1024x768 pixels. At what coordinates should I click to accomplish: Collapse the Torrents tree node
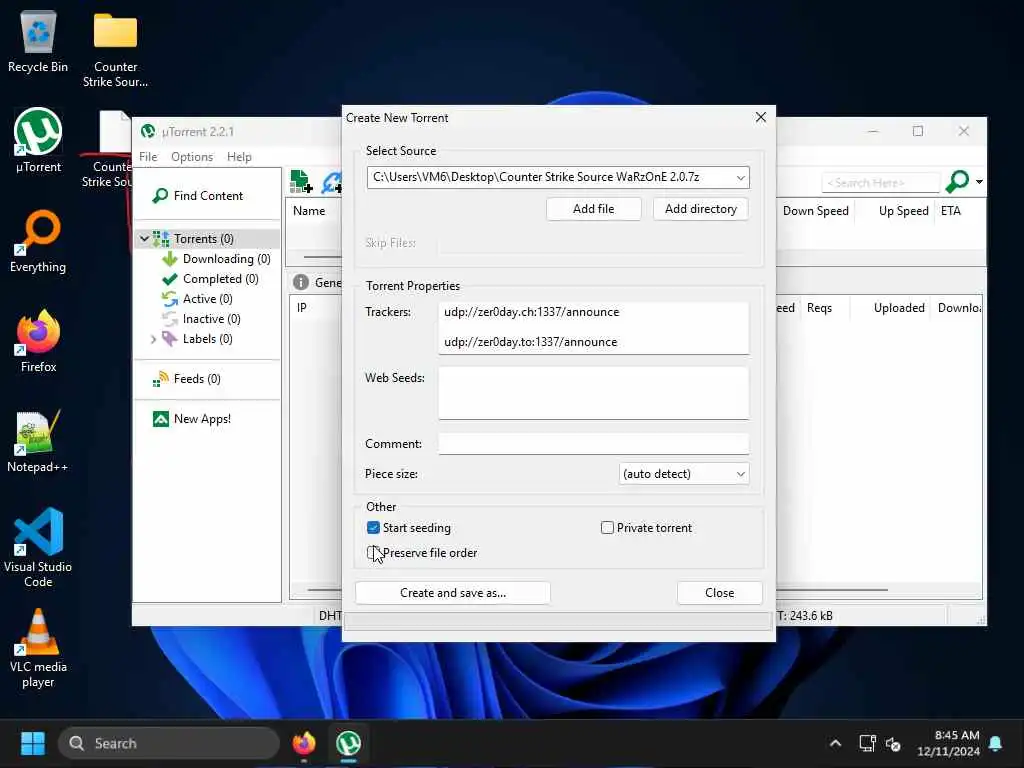click(x=144, y=238)
